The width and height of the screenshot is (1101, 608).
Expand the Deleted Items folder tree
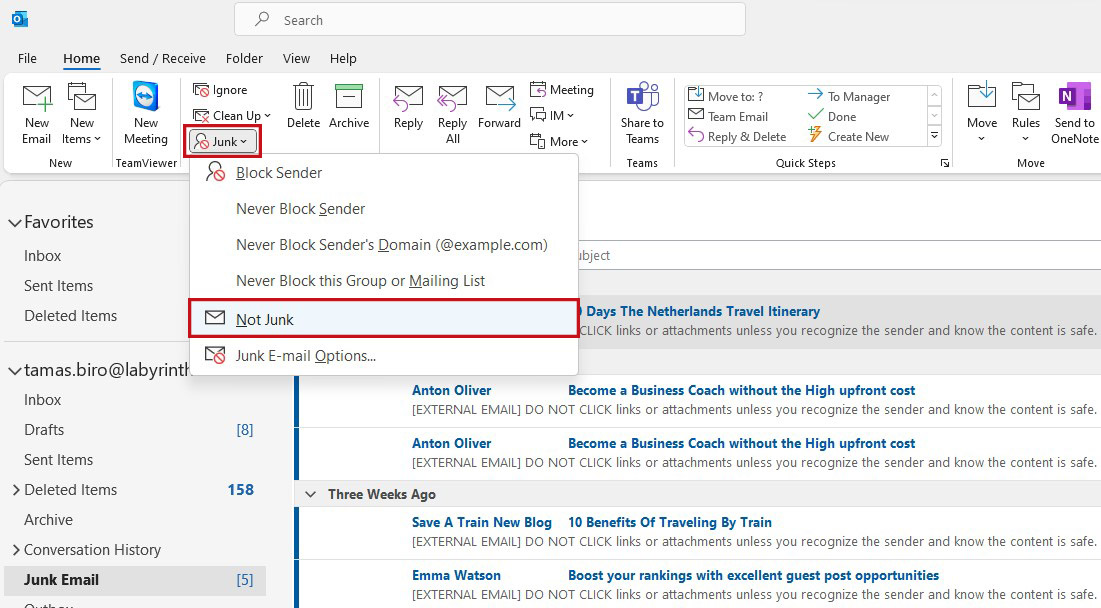15,490
